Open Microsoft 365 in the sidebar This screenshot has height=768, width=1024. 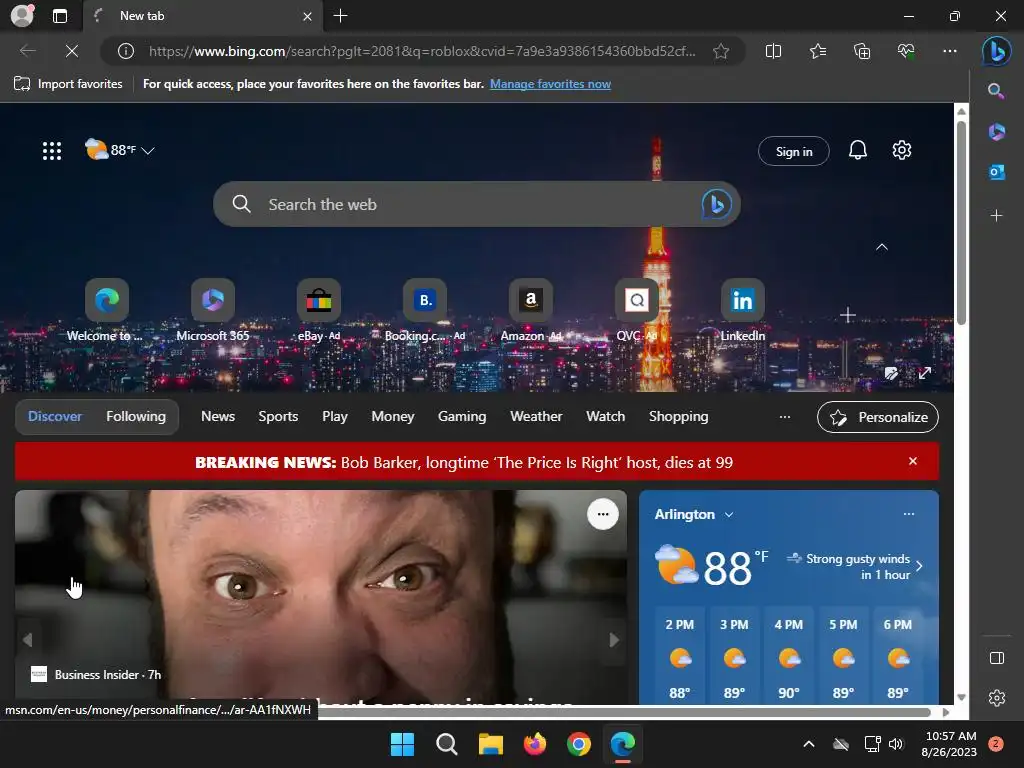click(996, 132)
